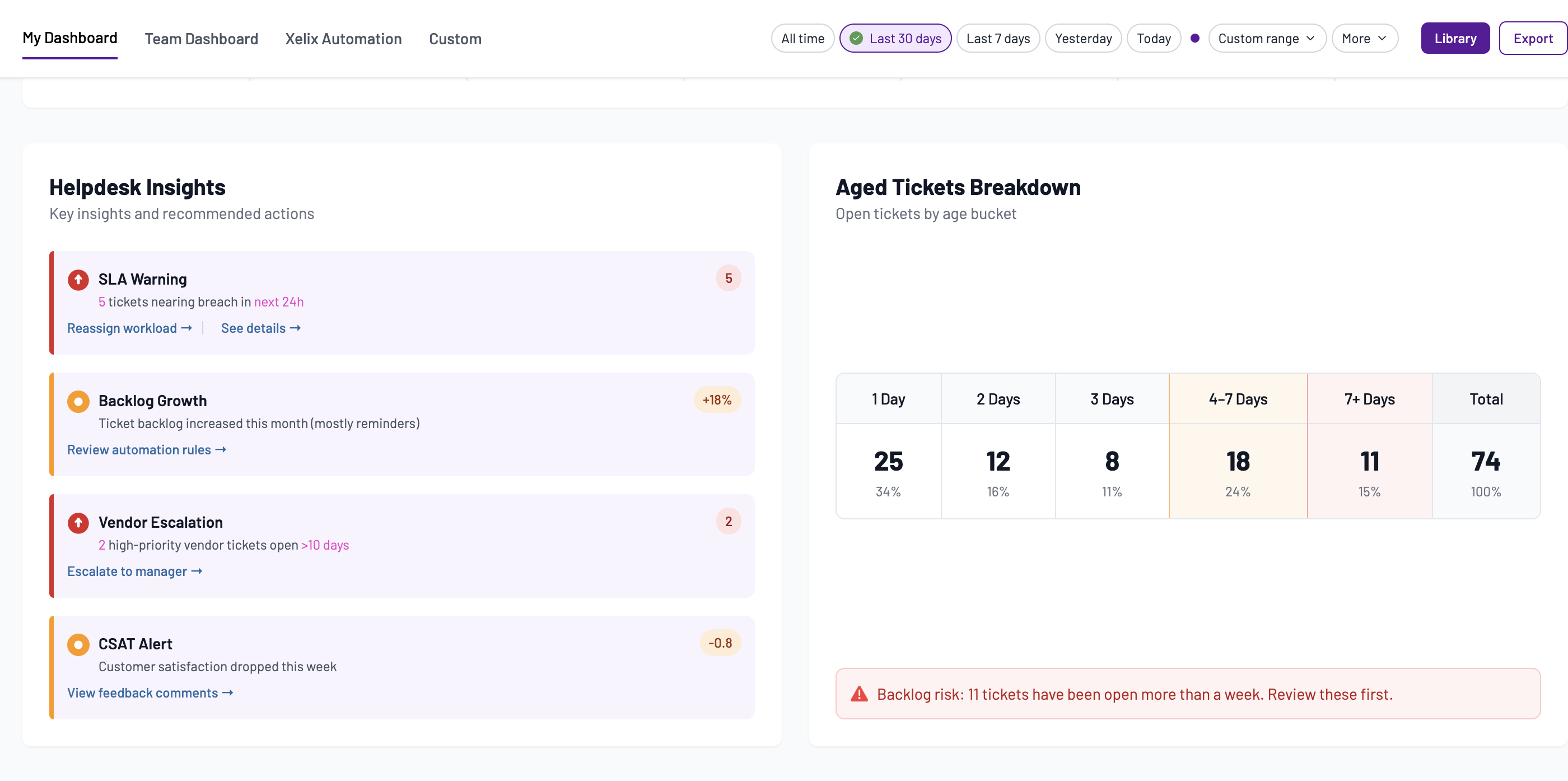Follow the Reassign workload link
Viewport: 1568px width, 781px height.
[x=130, y=328]
